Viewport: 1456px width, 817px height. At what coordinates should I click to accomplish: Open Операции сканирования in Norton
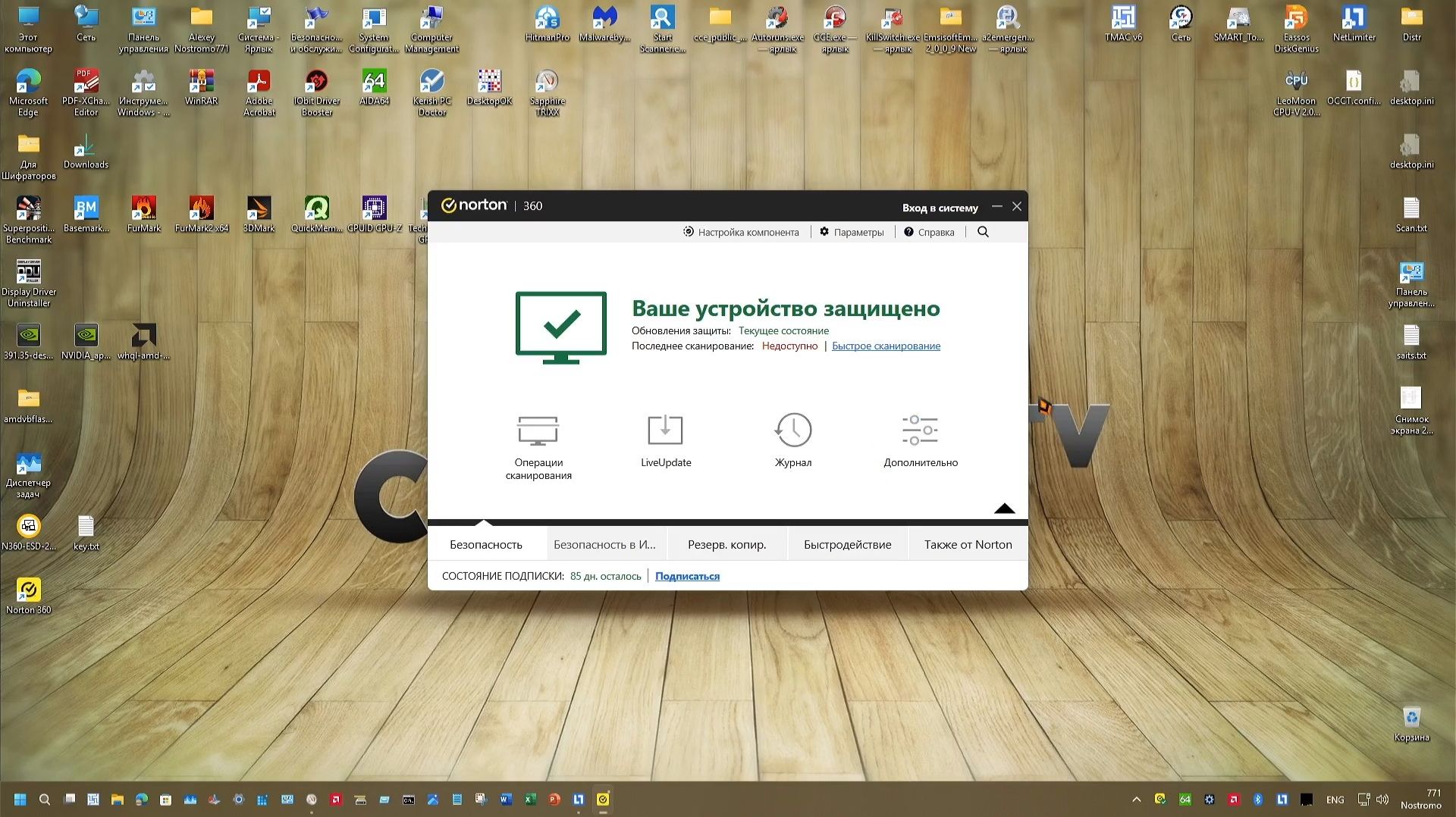(x=538, y=447)
